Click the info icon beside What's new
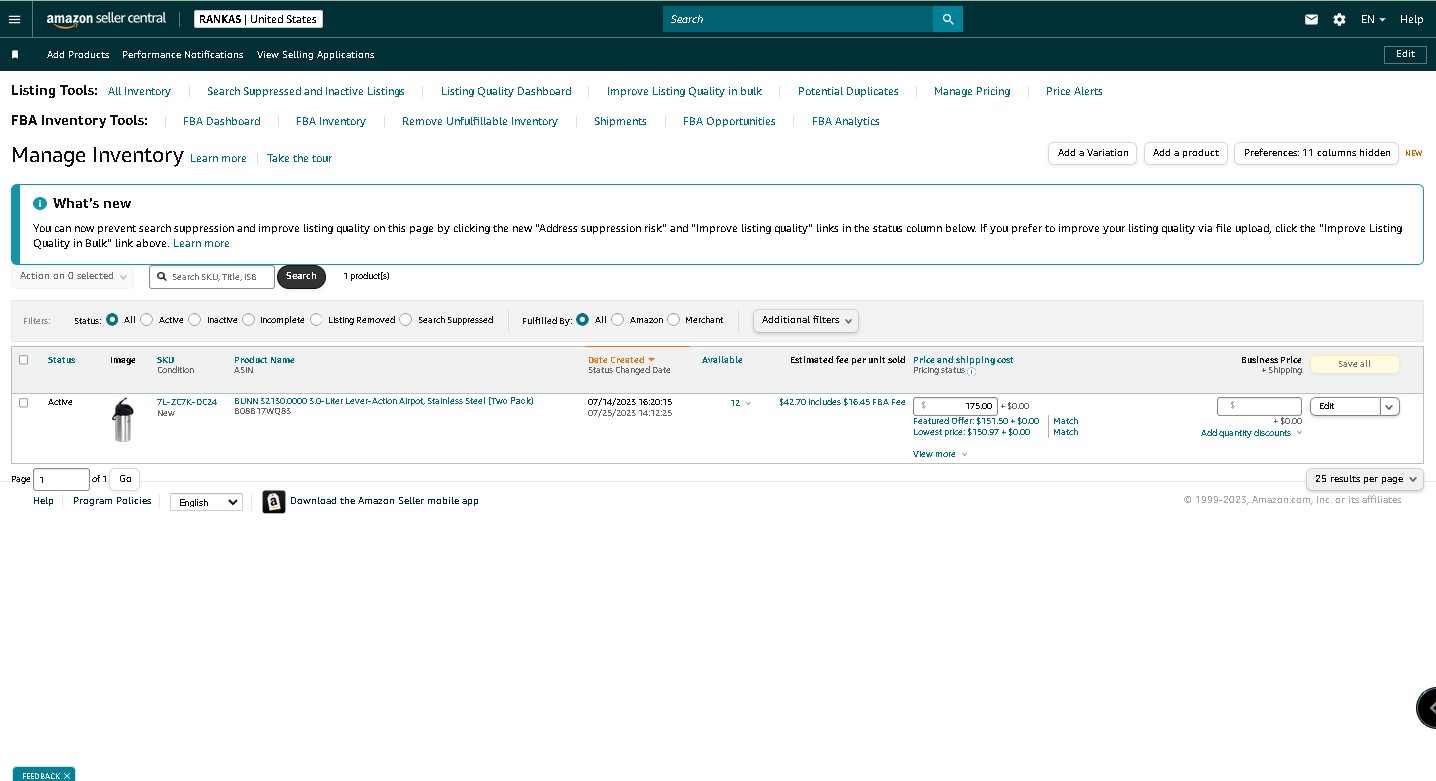 tap(40, 203)
